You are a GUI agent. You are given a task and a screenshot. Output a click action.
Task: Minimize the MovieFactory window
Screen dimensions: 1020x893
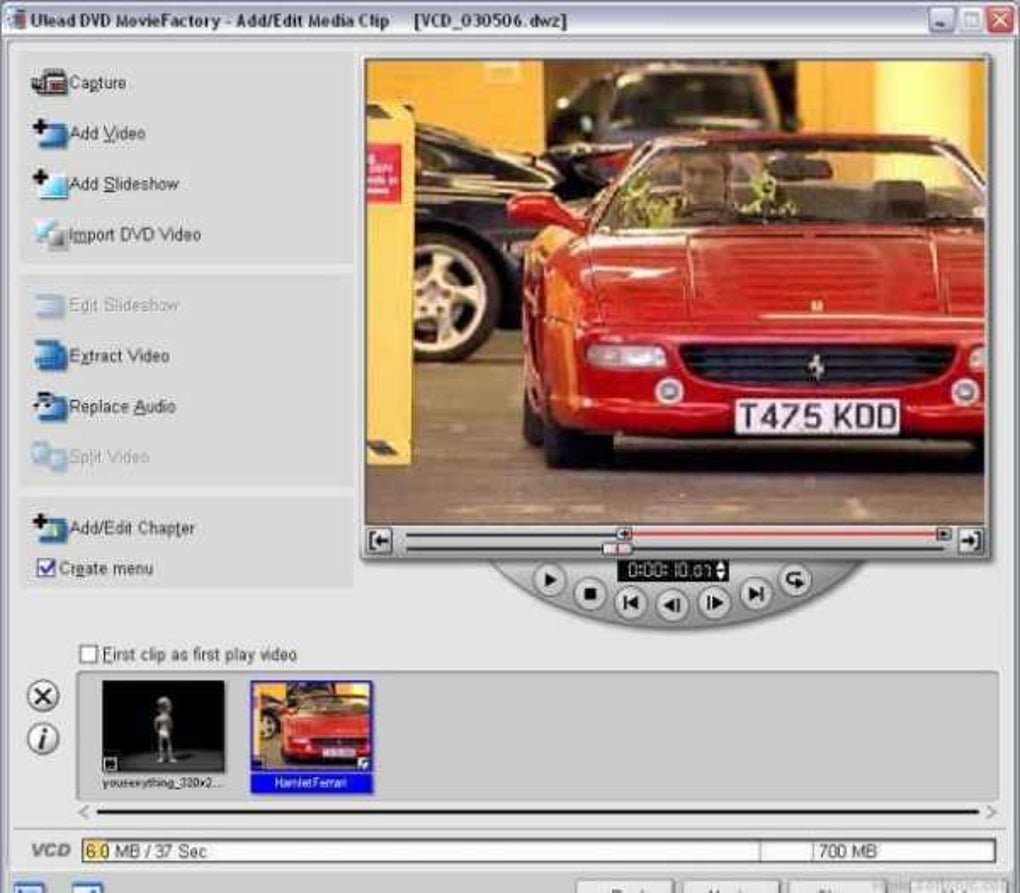click(940, 20)
